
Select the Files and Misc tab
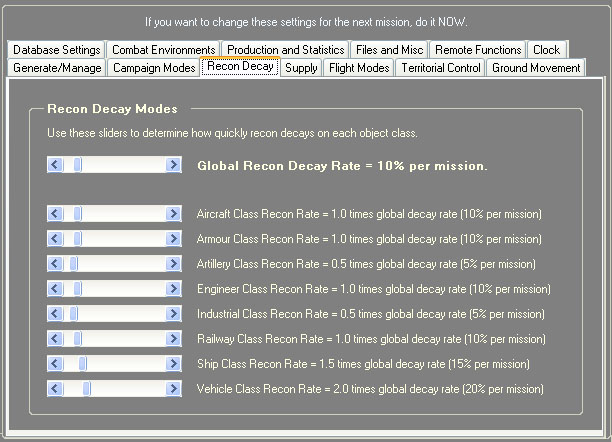click(x=389, y=49)
